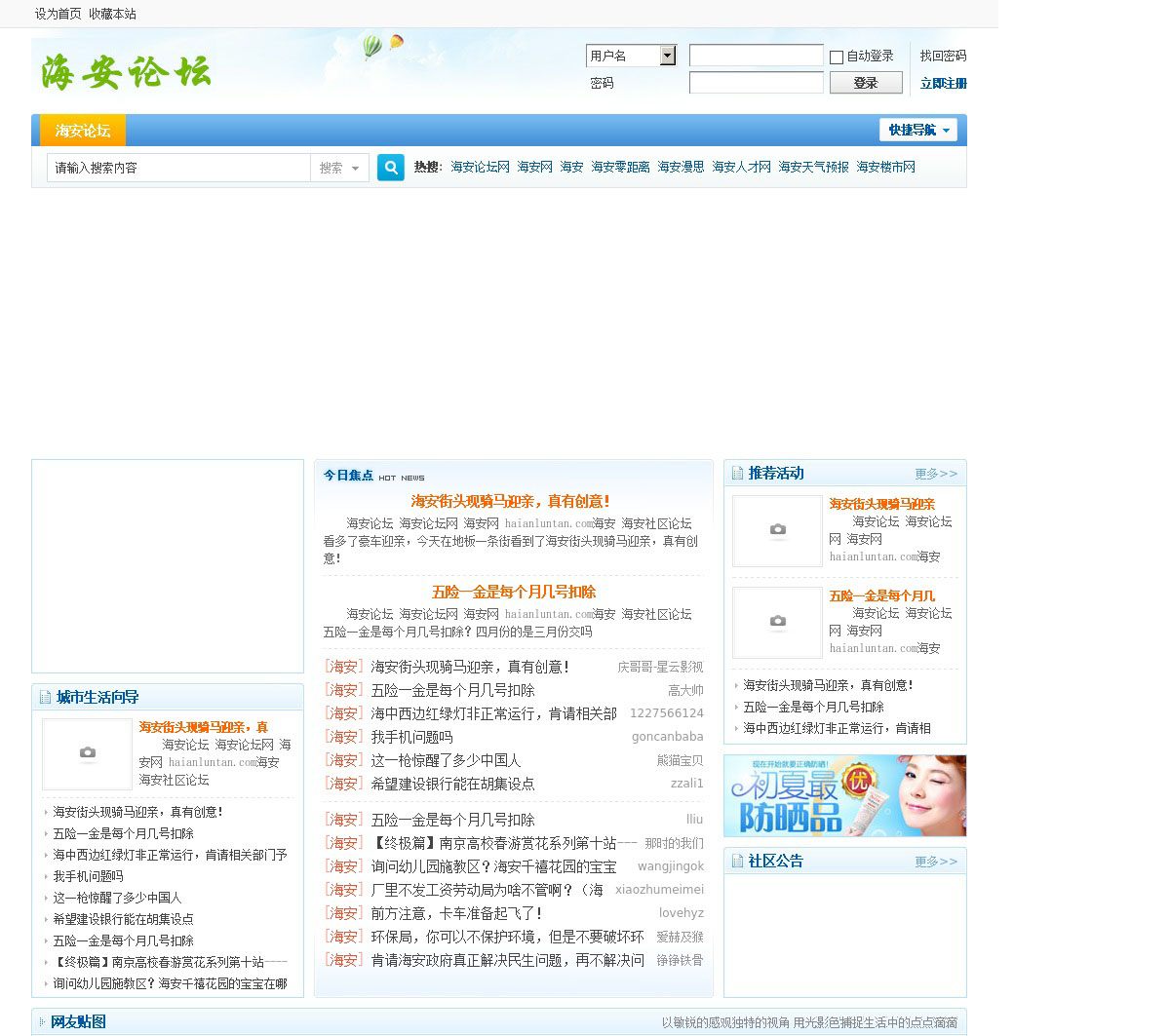
Task: Open camera placeholder image in 城市生活向导
Action: (x=87, y=754)
